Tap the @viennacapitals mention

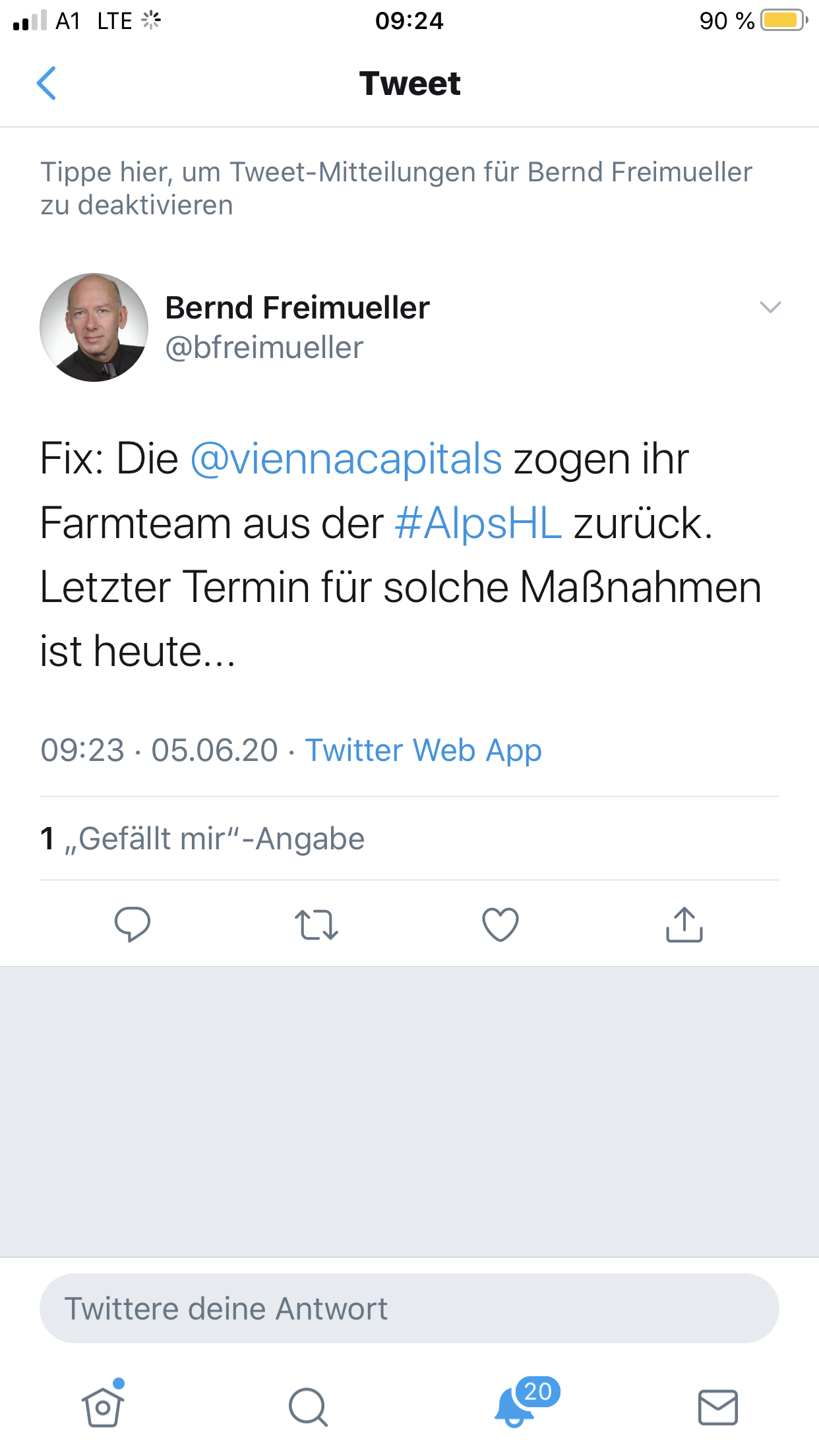(346, 459)
